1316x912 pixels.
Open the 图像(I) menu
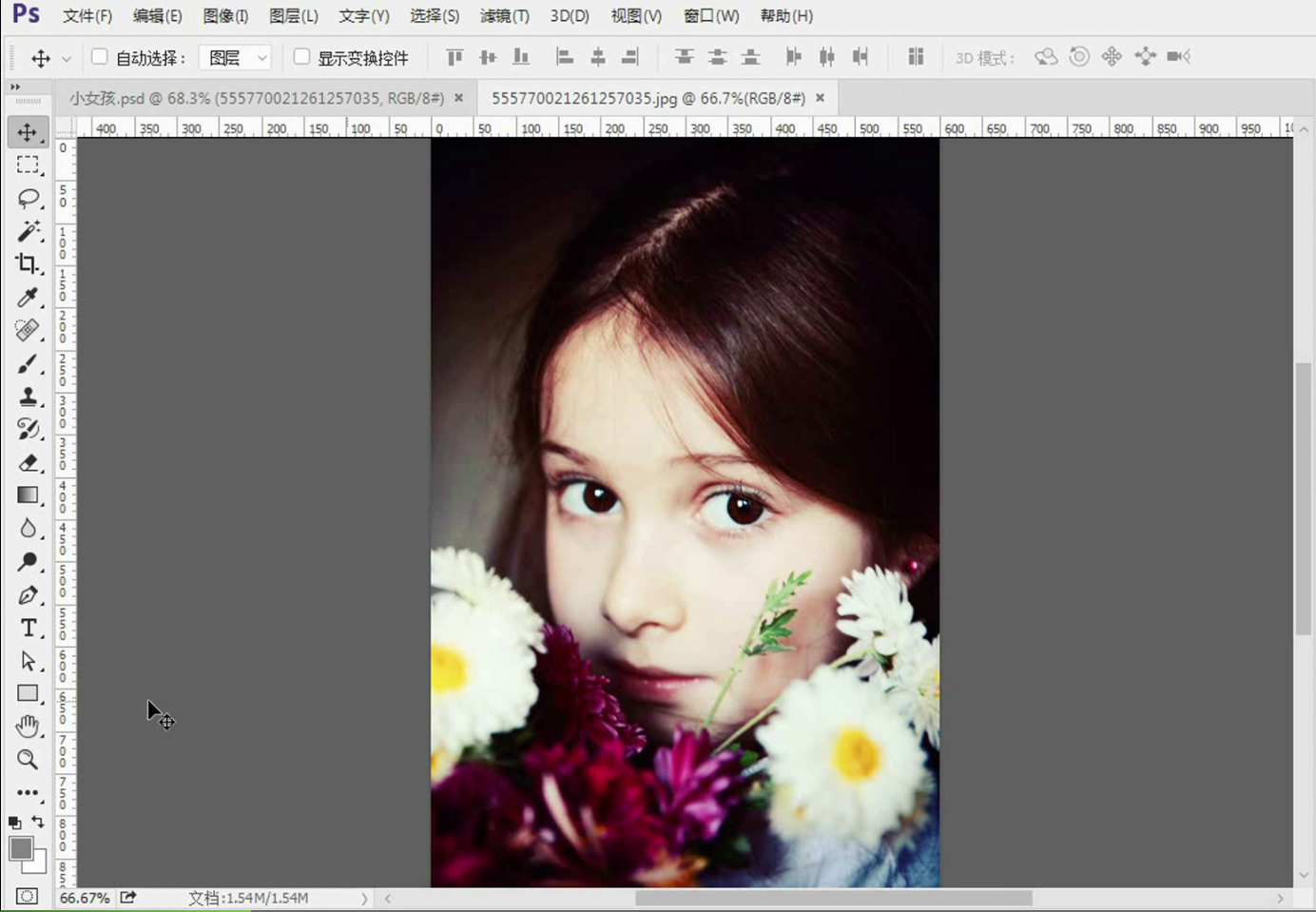[225, 16]
